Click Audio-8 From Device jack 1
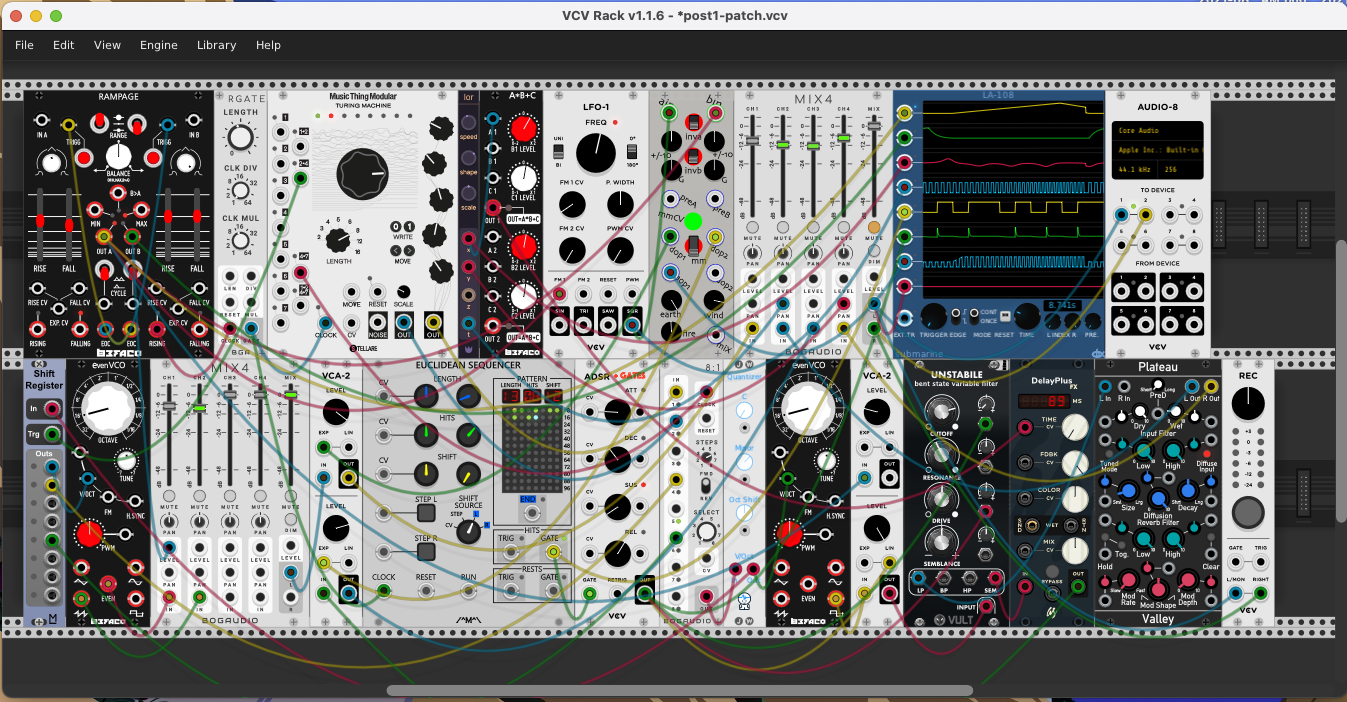The height and width of the screenshot is (702, 1347). click(1122, 289)
